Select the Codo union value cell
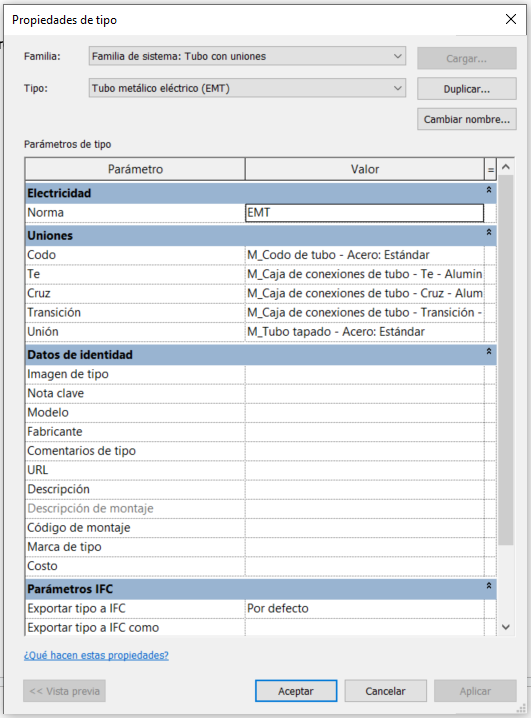Image resolution: width=531 pixels, height=718 pixels. [364, 255]
